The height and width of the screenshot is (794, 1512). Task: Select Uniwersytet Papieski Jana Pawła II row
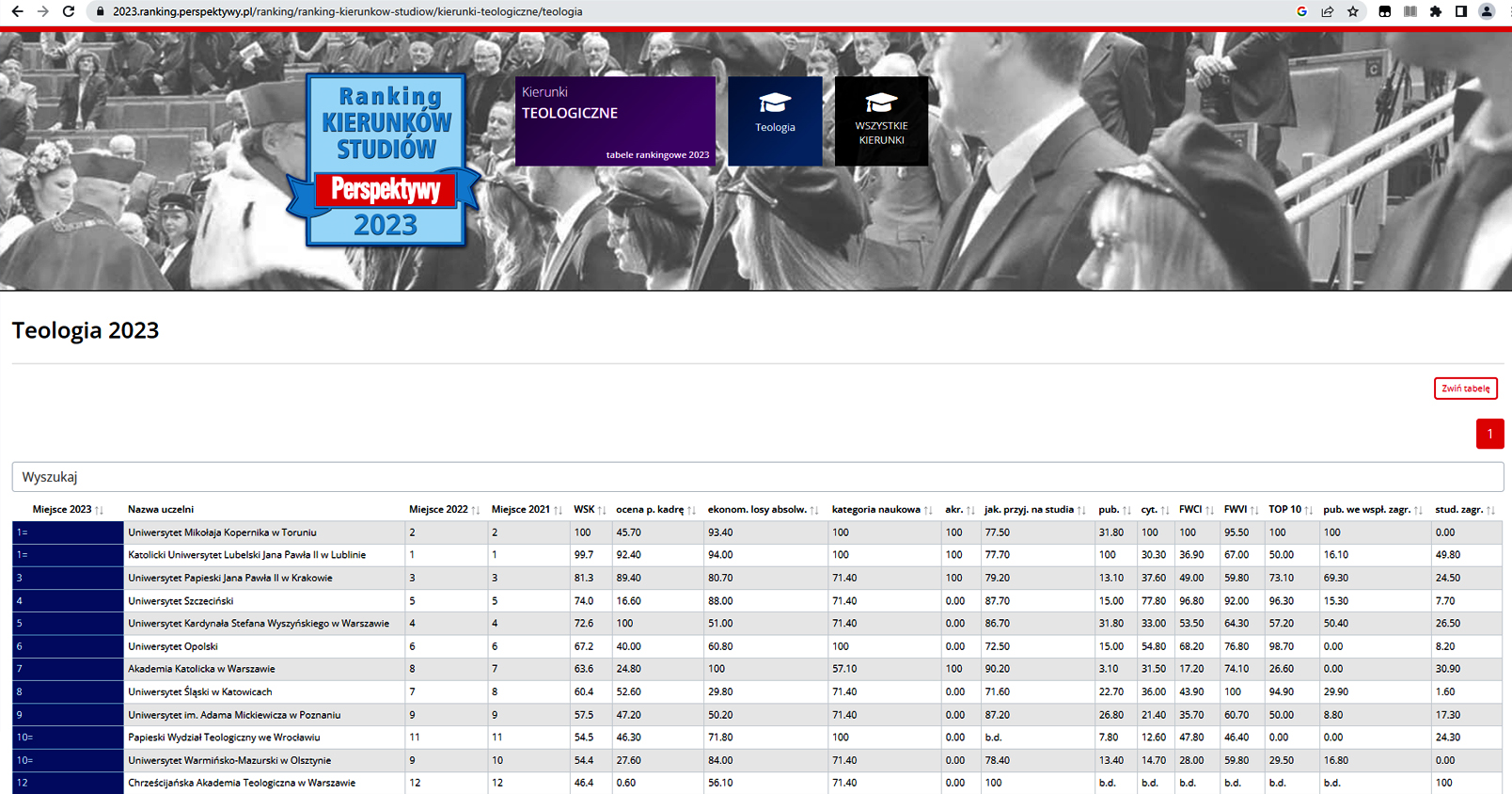pos(758,578)
